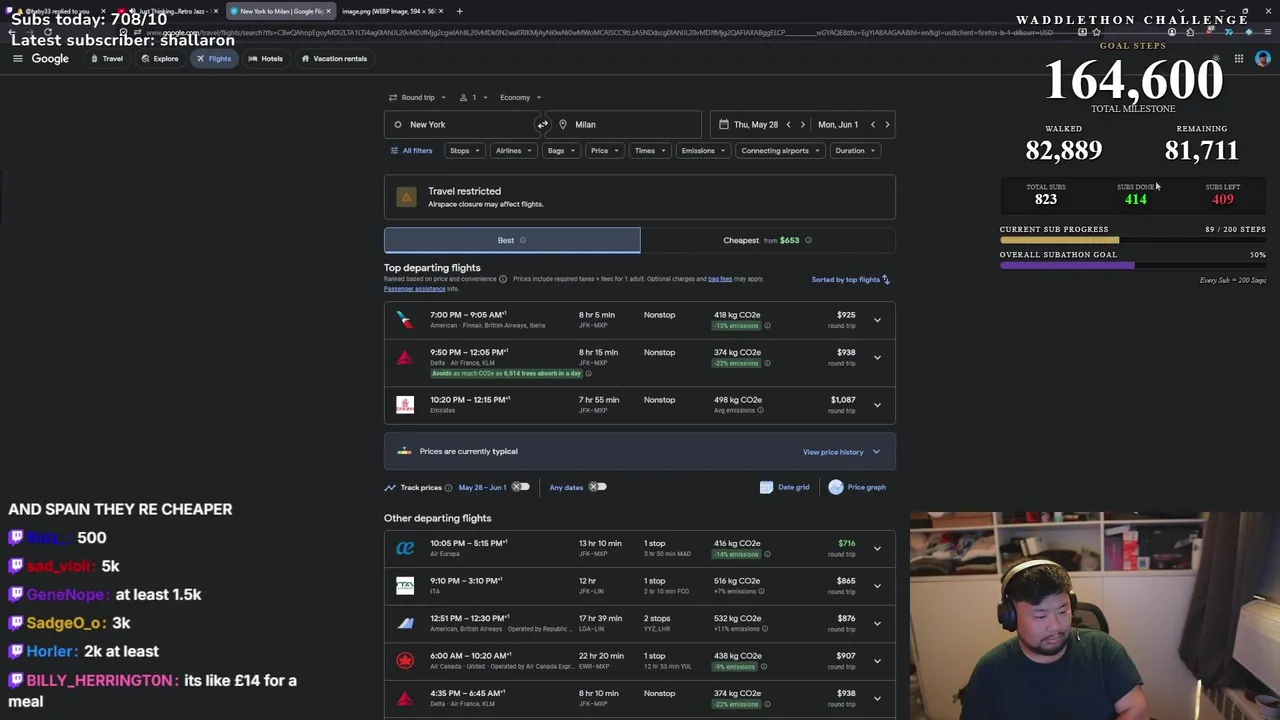Open the Emissions filter dropdown

703,151
